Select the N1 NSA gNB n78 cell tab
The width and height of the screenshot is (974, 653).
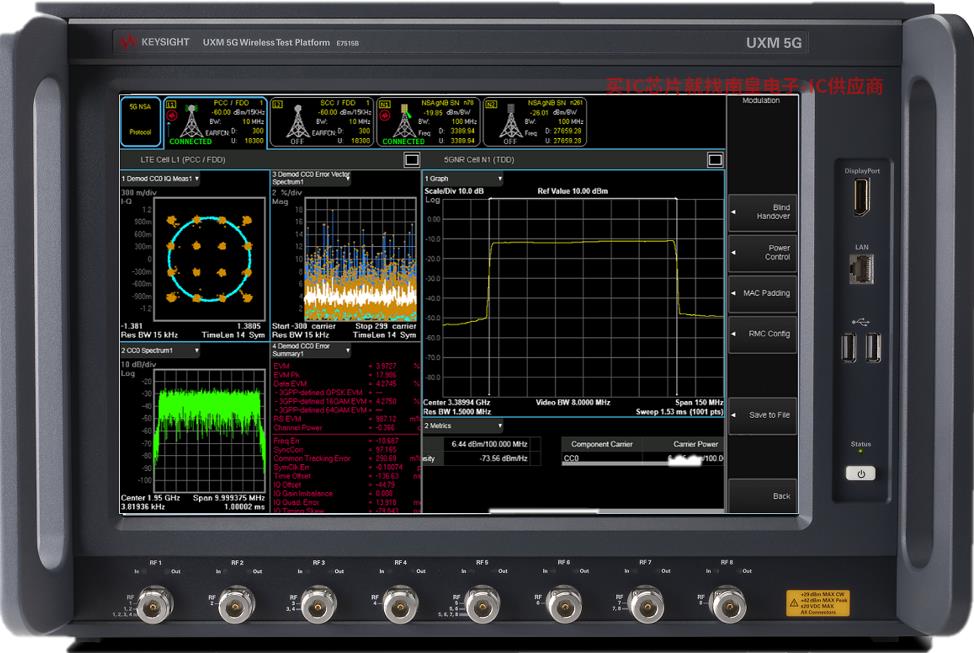[429, 122]
